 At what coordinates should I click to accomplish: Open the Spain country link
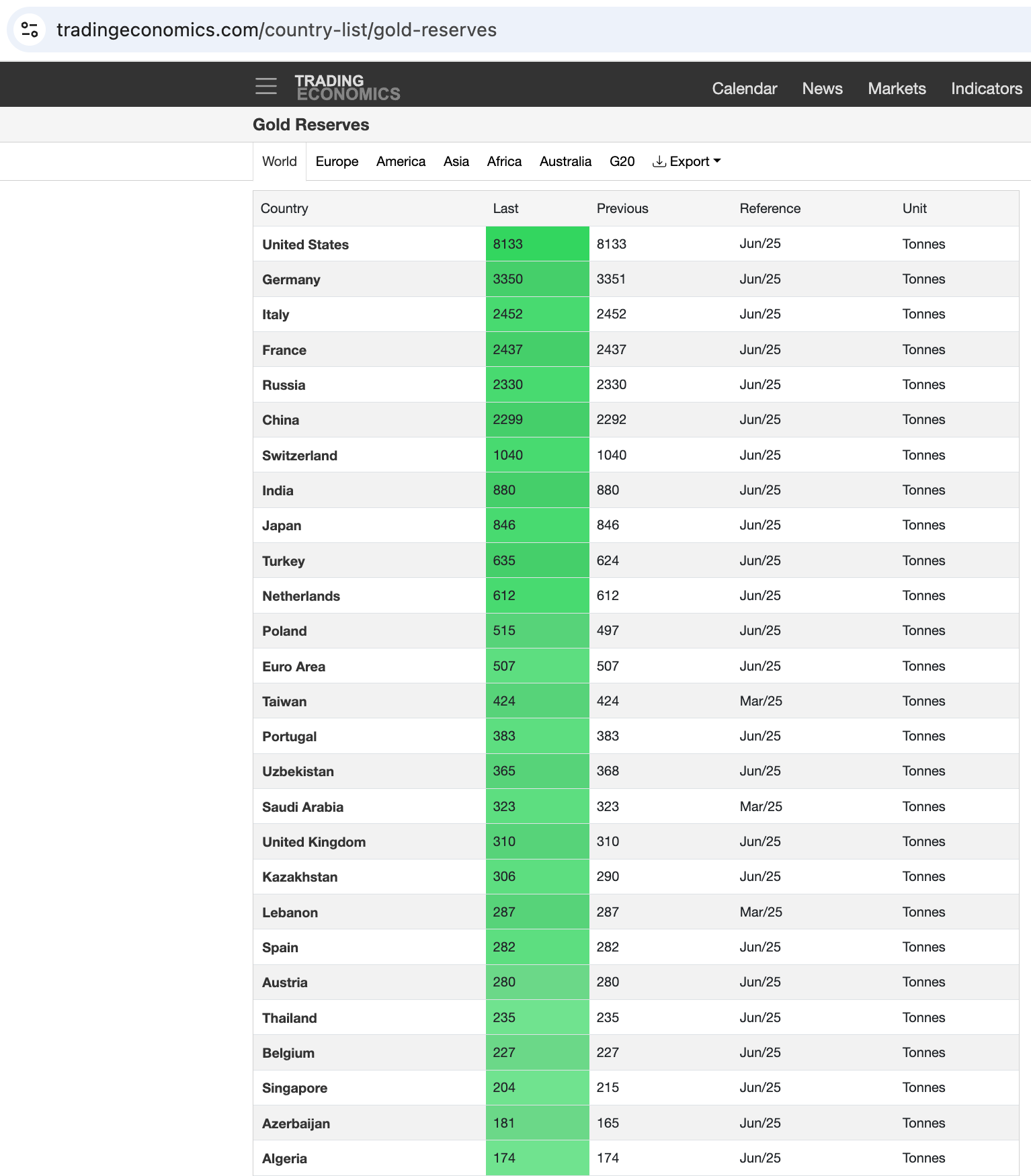point(280,948)
